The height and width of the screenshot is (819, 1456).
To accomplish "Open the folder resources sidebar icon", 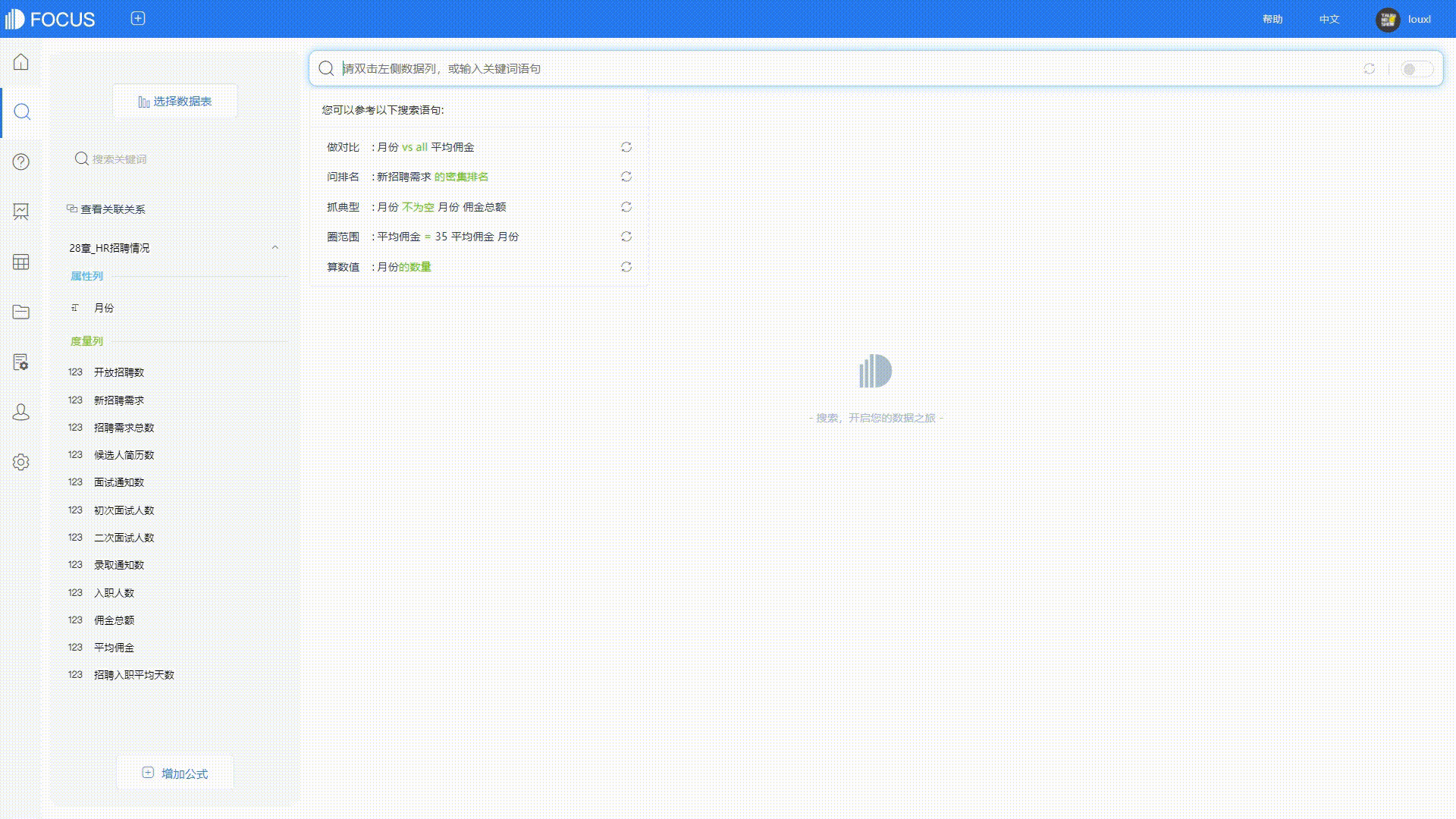I will [21, 312].
